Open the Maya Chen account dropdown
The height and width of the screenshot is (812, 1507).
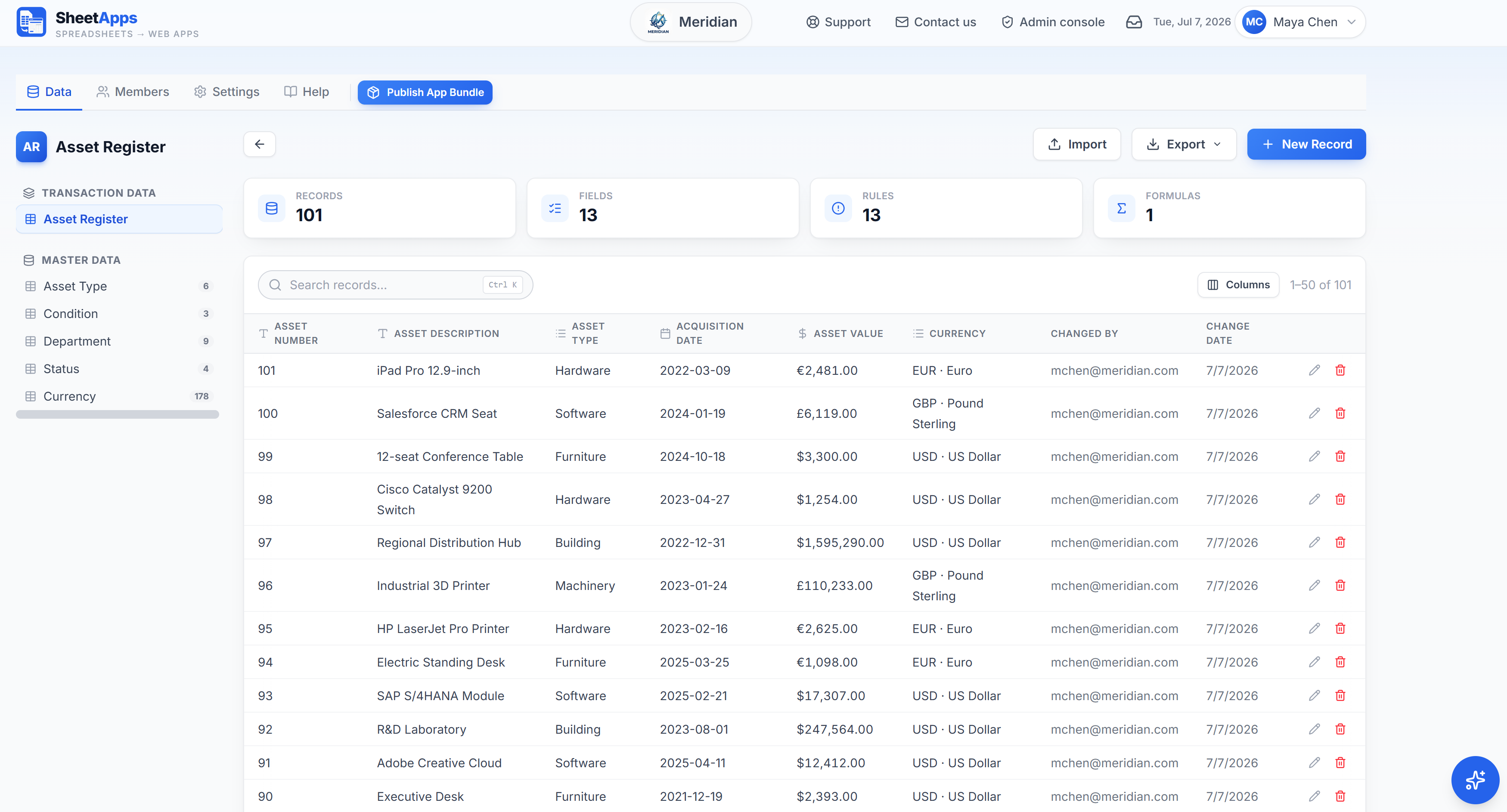coord(1300,22)
